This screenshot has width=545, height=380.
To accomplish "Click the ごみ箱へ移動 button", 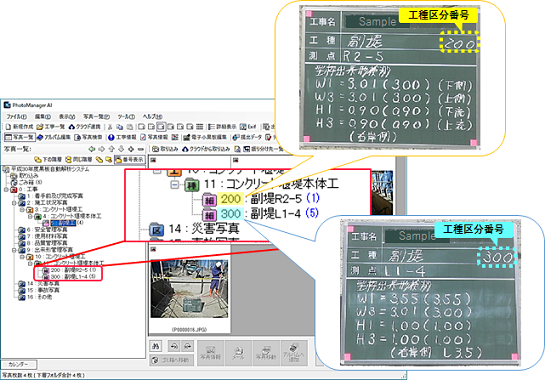I will point(172,360).
